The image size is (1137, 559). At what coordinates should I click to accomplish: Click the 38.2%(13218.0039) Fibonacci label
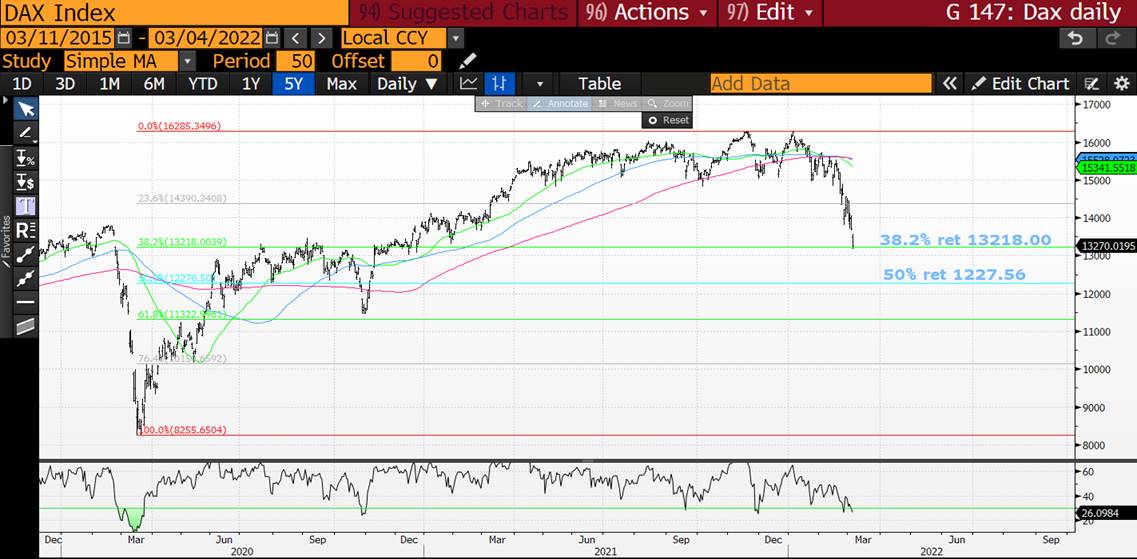click(x=182, y=241)
